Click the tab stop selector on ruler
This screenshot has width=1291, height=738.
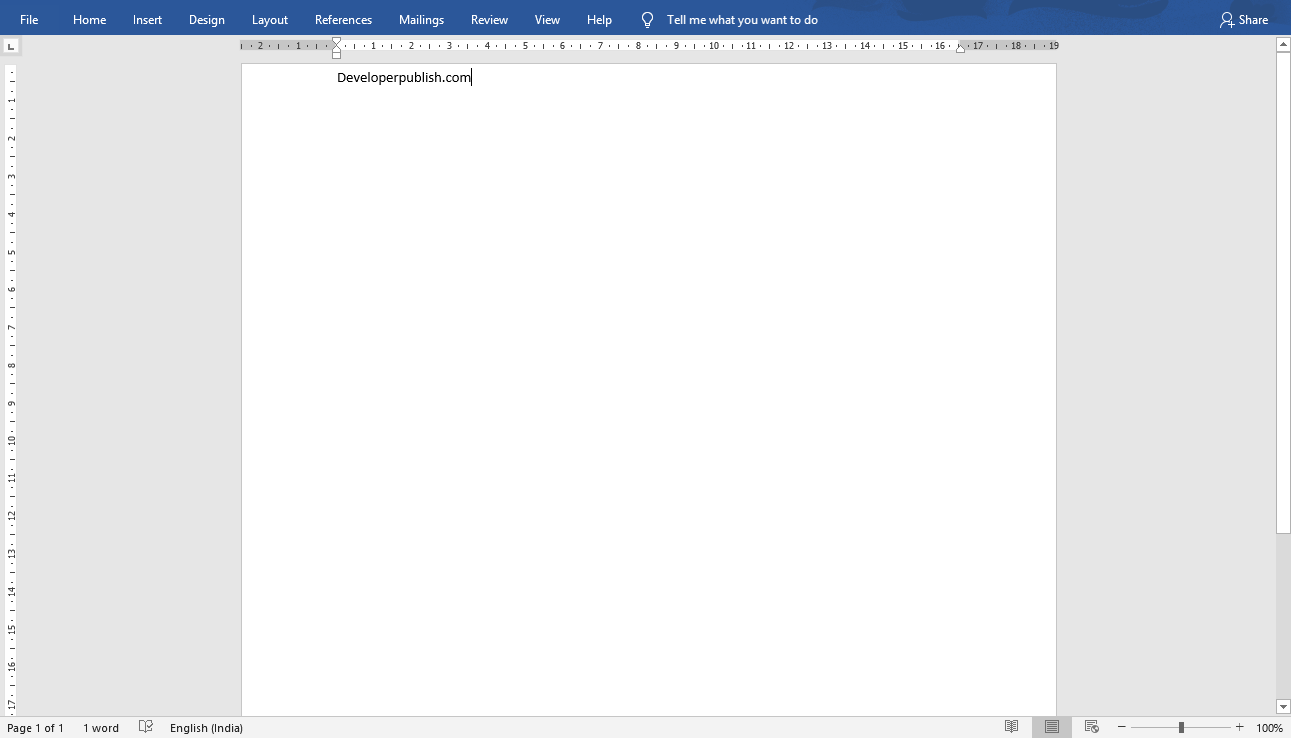point(11,45)
